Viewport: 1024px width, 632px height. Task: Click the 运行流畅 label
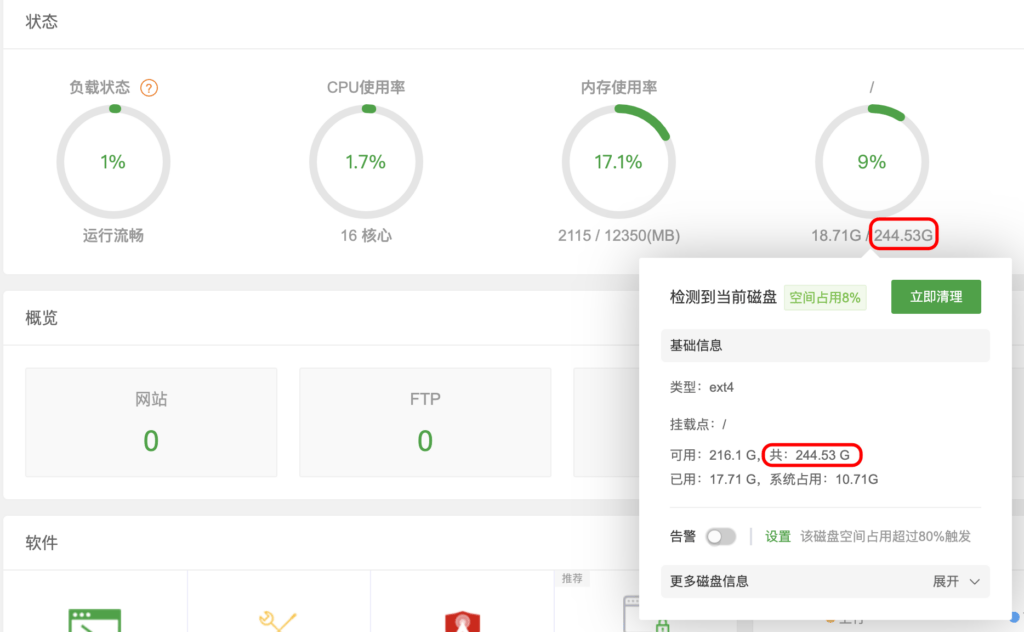[113, 236]
